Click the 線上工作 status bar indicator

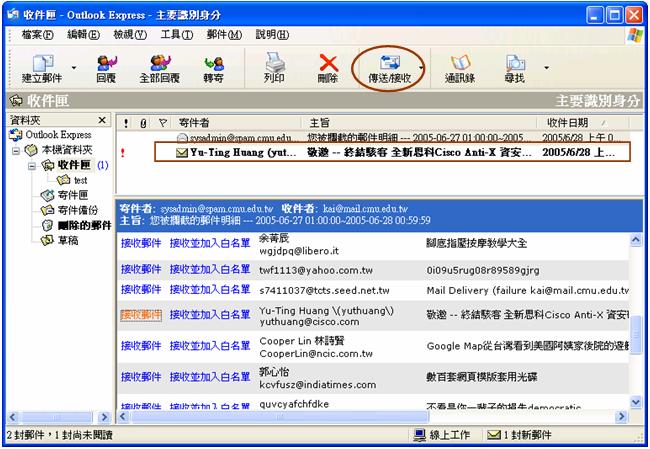tap(442, 435)
